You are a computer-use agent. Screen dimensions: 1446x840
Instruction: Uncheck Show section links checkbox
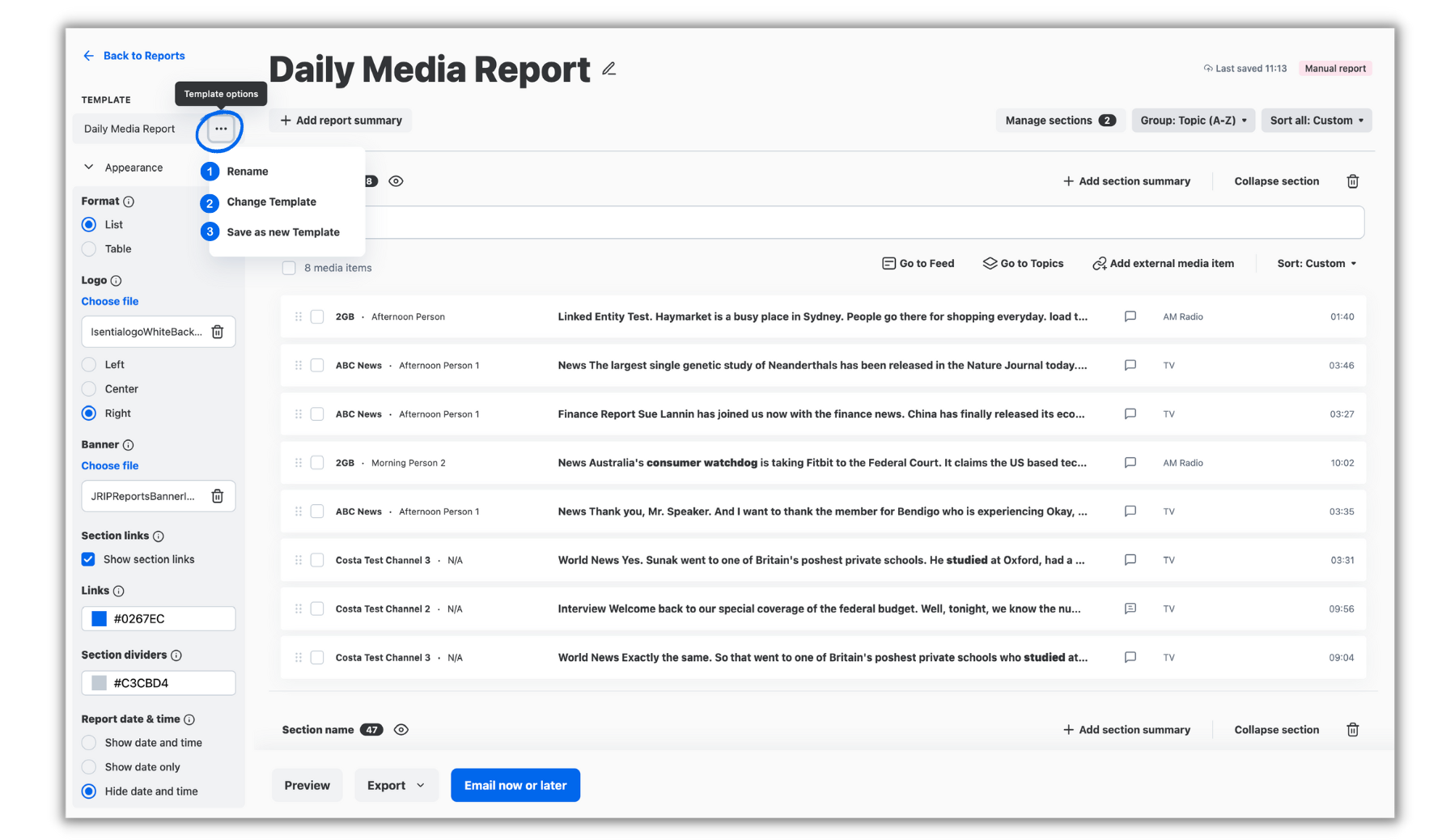point(88,559)
